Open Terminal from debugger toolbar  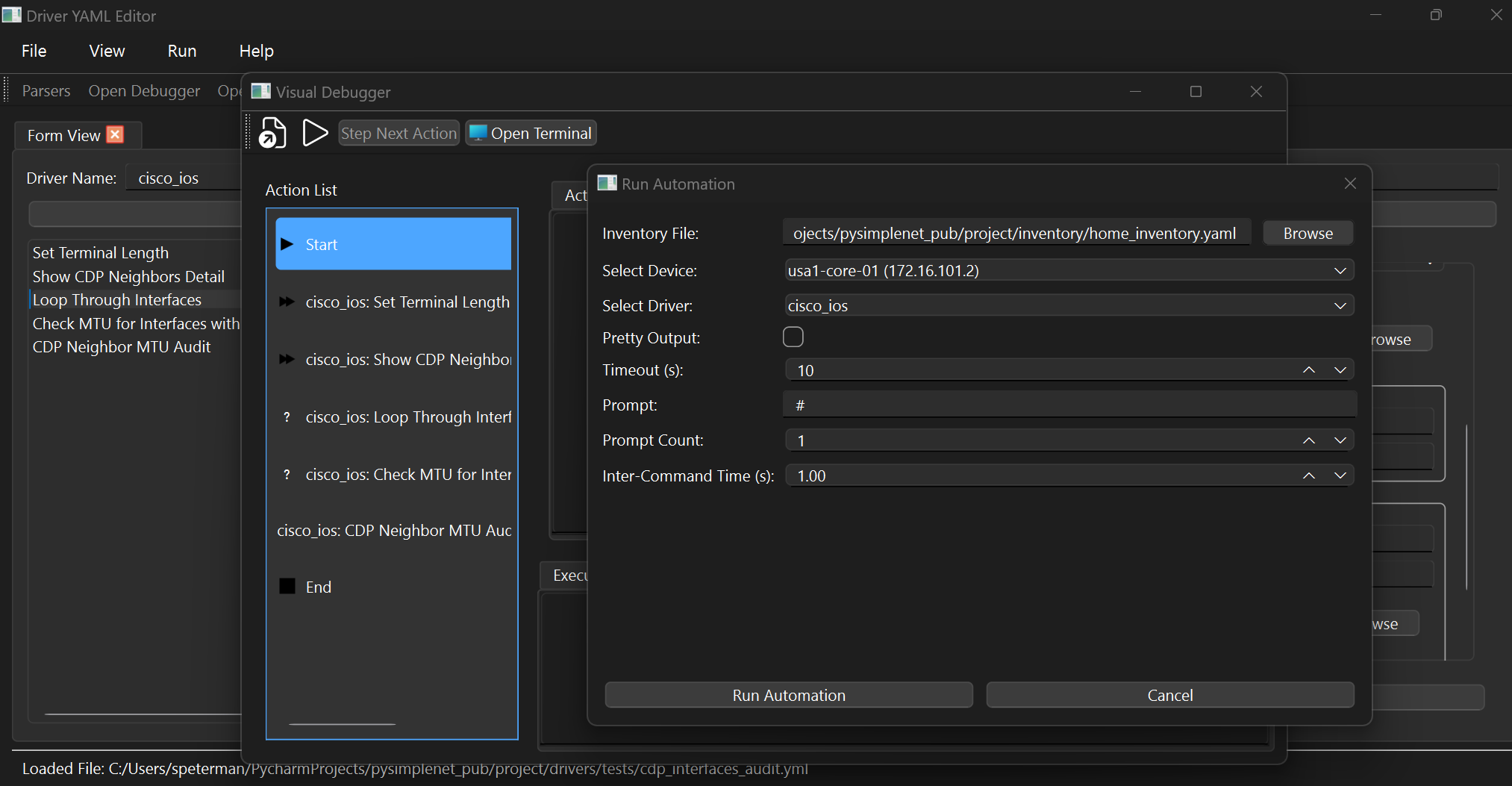[531, 133]
